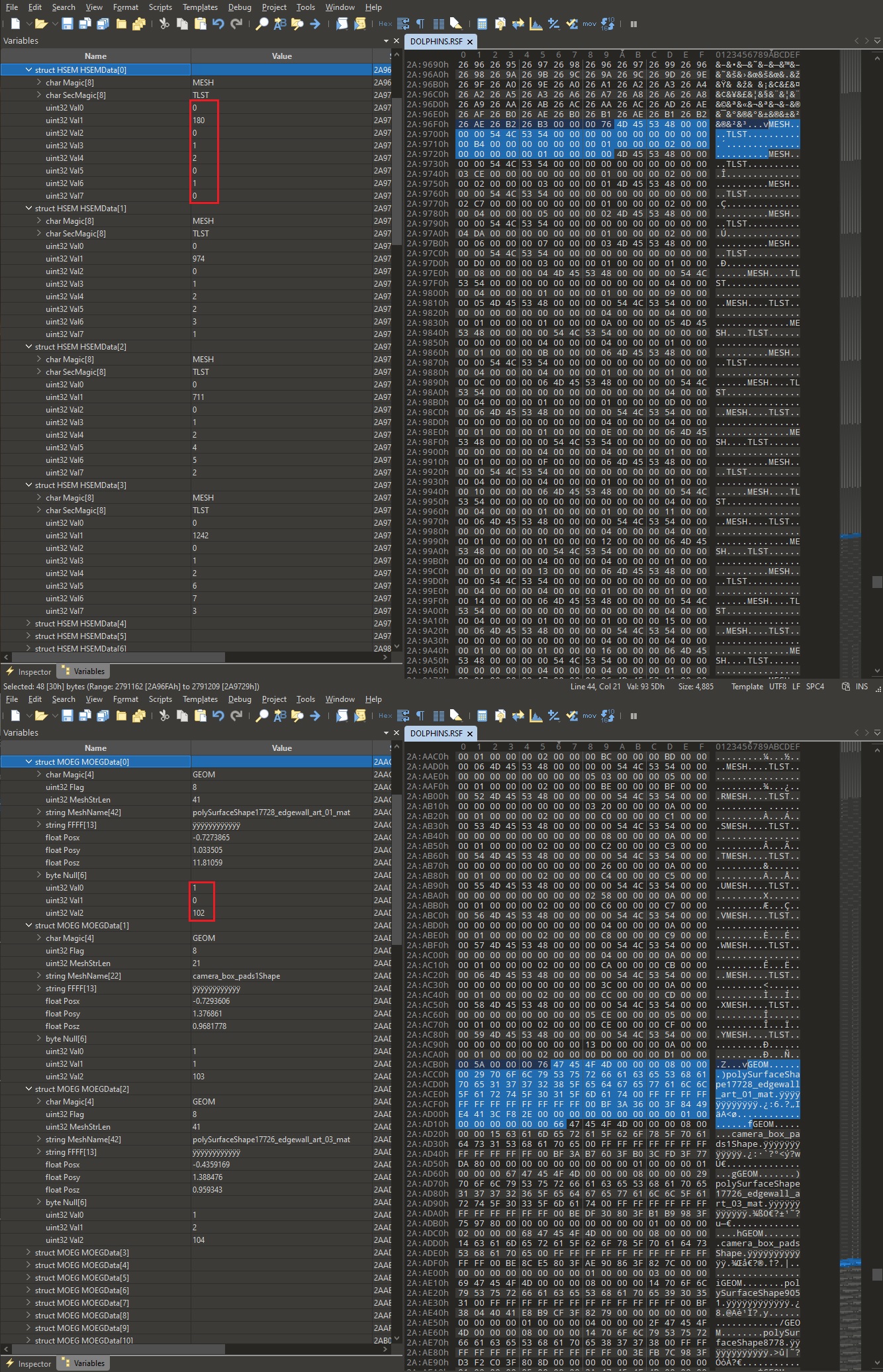Open Format menu in bottom window
883x1372 pixels.
pyautogui.click(x=126, y=699)
